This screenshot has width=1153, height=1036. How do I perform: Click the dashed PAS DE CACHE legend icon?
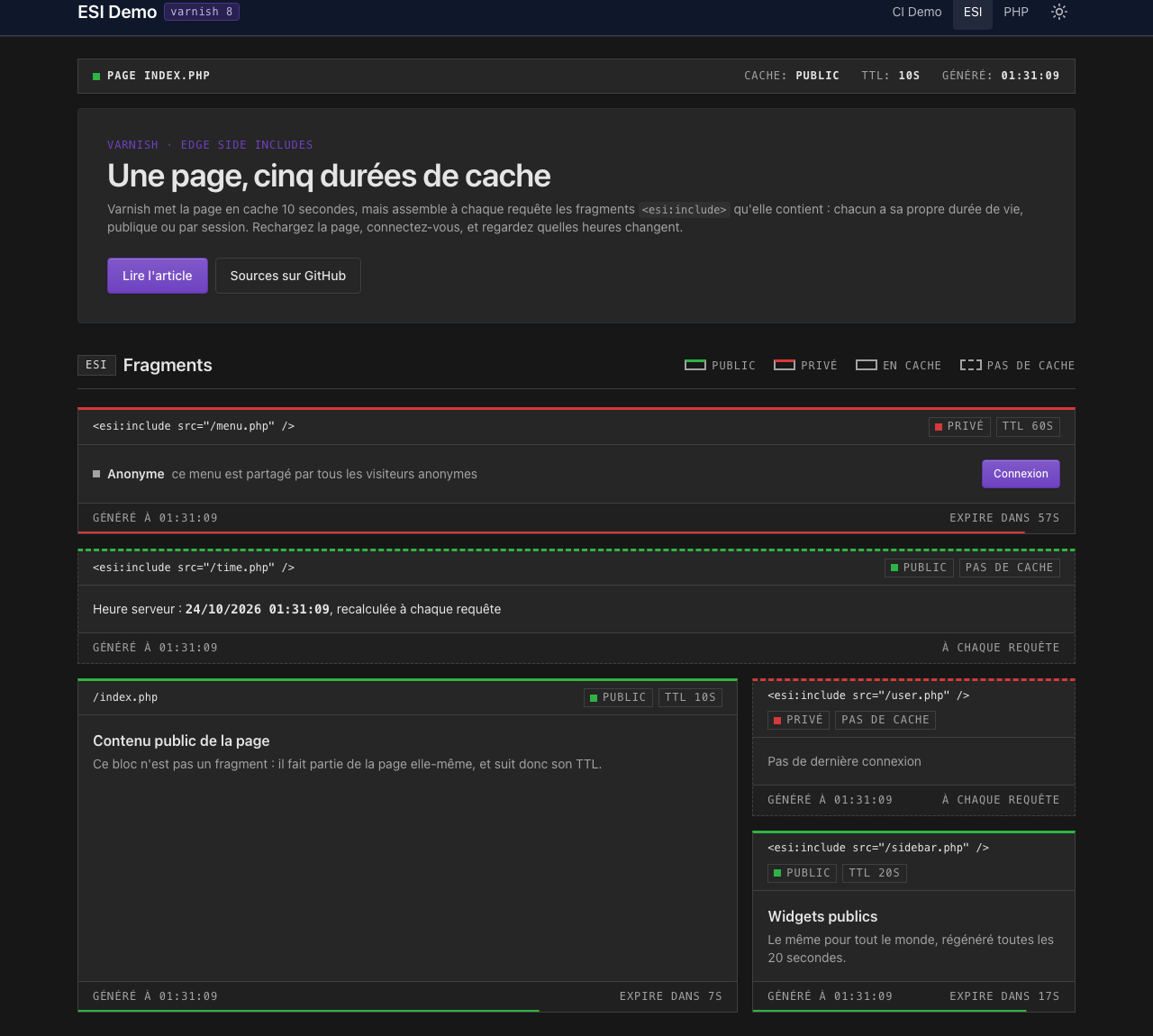click(x=971, y=365)
